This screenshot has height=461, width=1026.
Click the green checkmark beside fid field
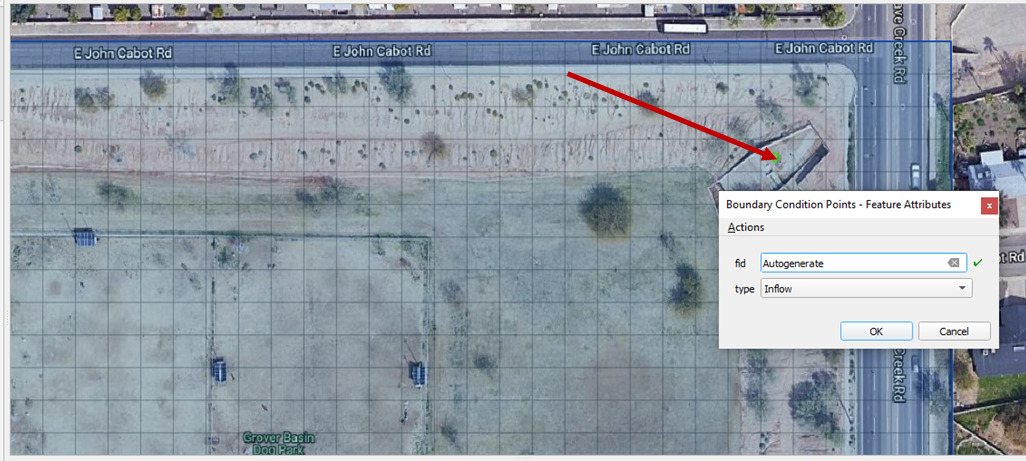pos(978,263)
